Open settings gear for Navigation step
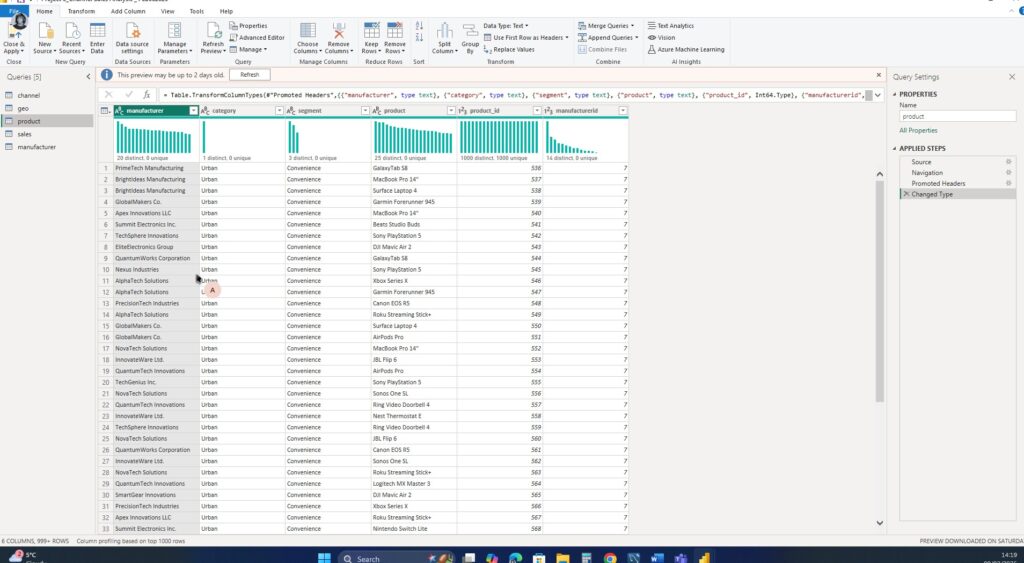 [x=1008, y=172]
